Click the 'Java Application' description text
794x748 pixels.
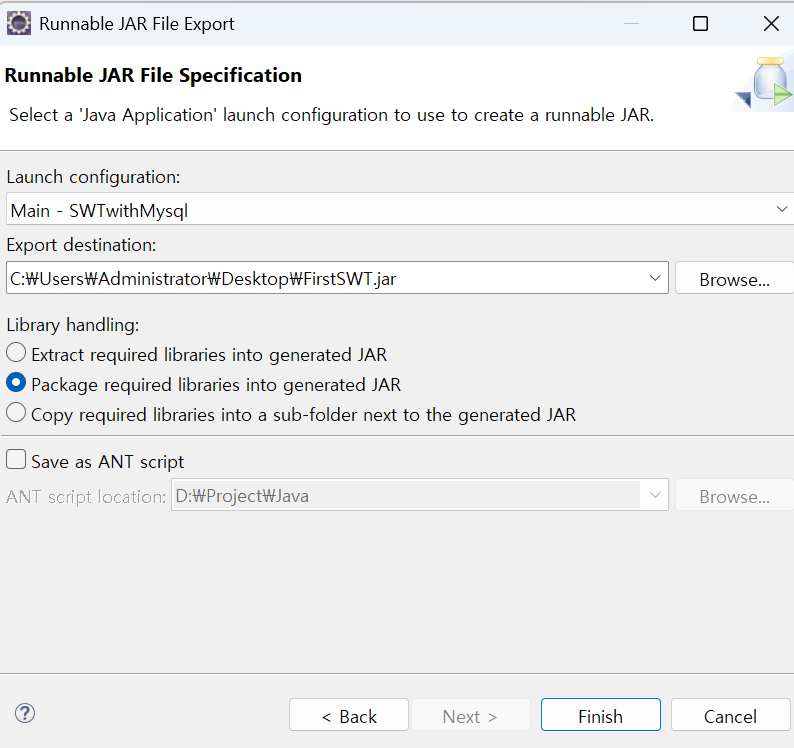[332, 115]
